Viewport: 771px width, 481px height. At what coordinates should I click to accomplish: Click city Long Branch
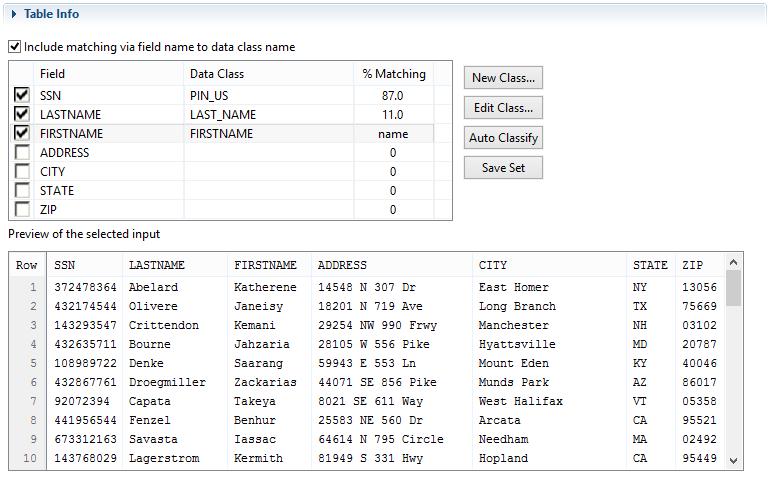coord(517,306)
